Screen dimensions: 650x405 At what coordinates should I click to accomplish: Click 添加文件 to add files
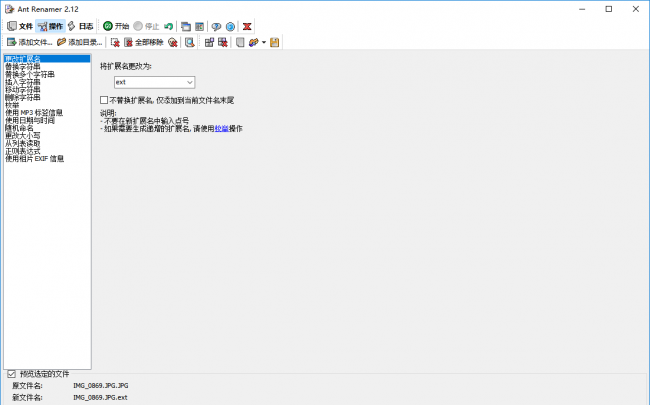(29, 42)
